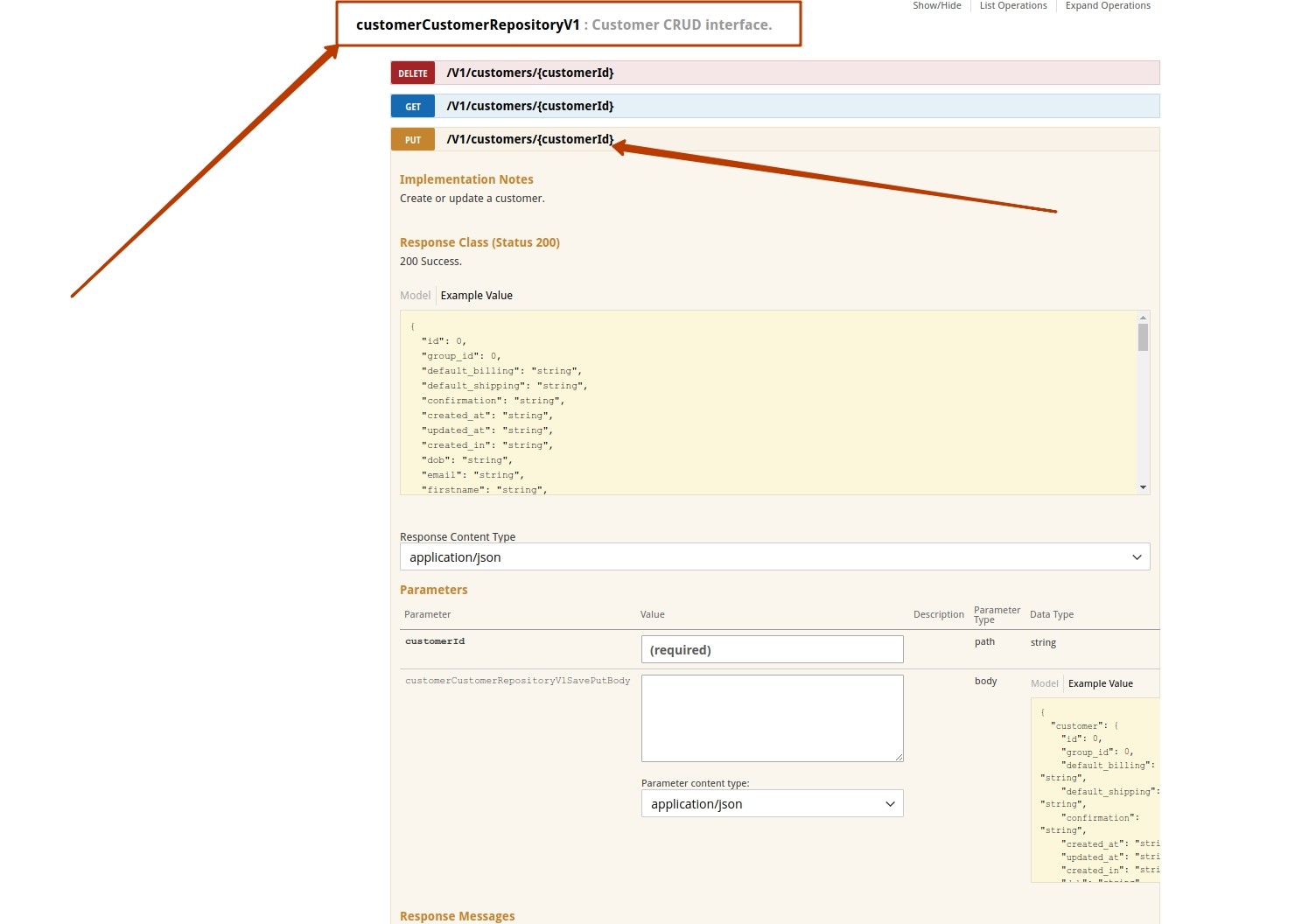Click Show/Hide link
Image resolution: width=1302 pixels, height=924 pixels.
936,6
